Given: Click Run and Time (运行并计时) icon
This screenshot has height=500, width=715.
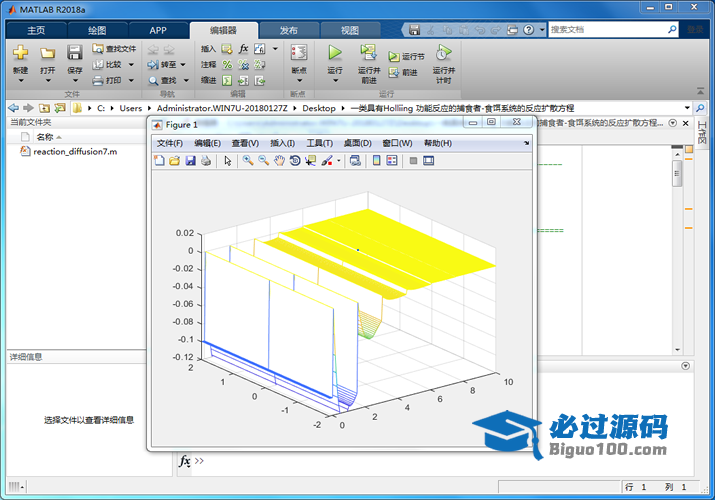Looking at the screenshot, I should pyautogui.click(x=443, y=52).
